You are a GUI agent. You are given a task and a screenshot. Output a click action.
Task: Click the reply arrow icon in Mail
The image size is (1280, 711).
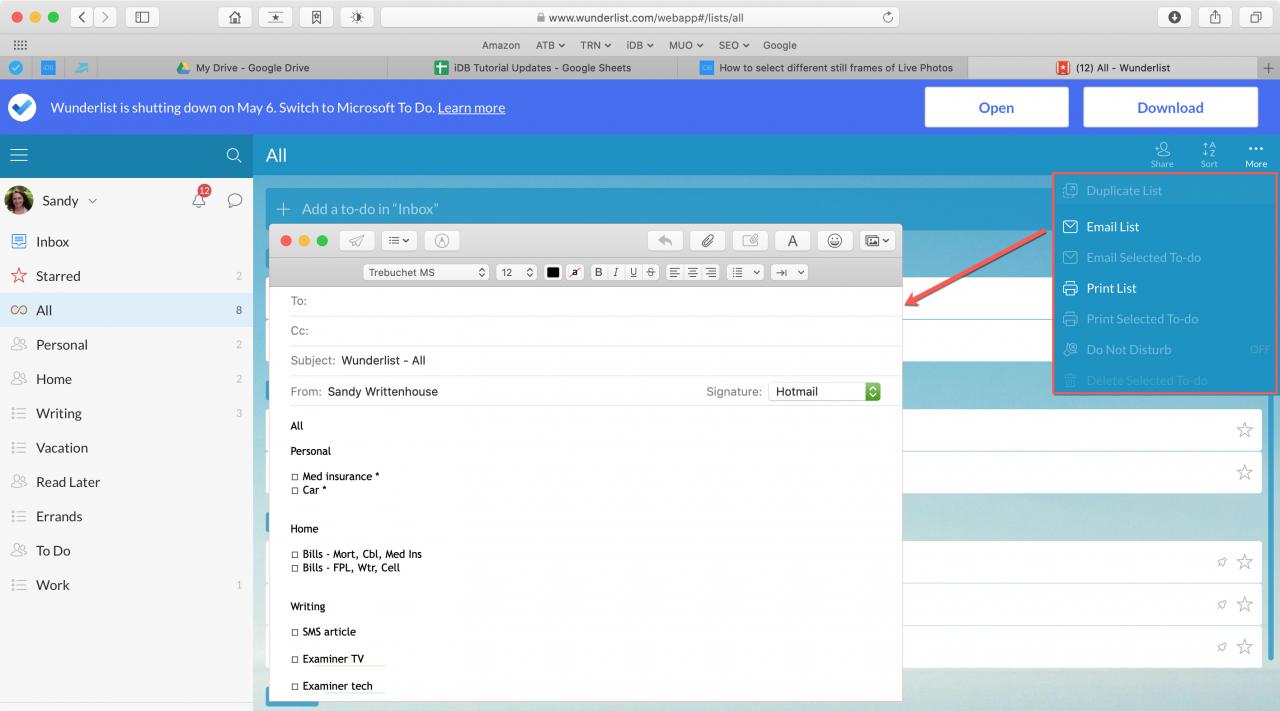[665, 240]
